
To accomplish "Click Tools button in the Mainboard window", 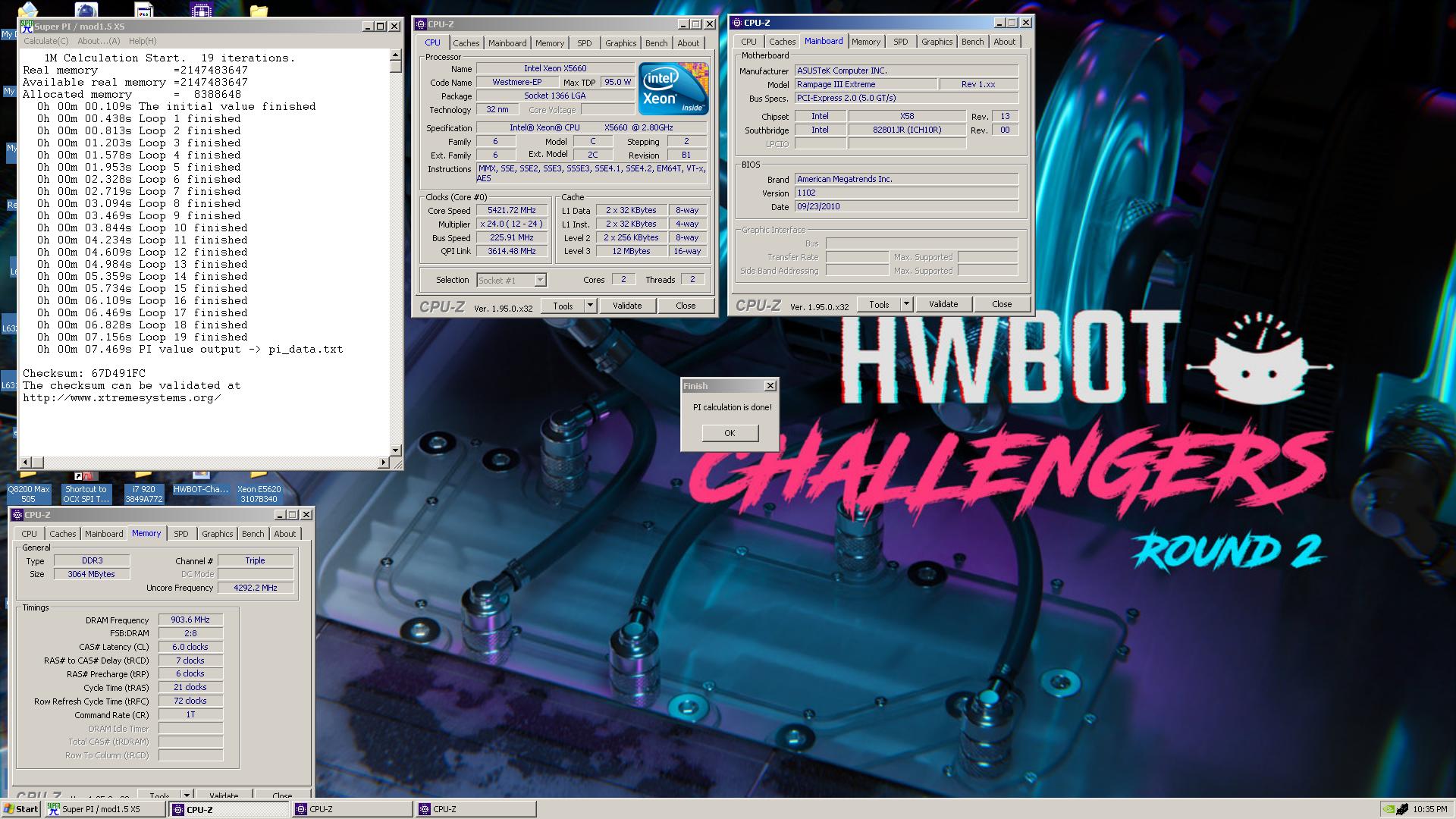I will pyautogui.click(x=879, y=304).
